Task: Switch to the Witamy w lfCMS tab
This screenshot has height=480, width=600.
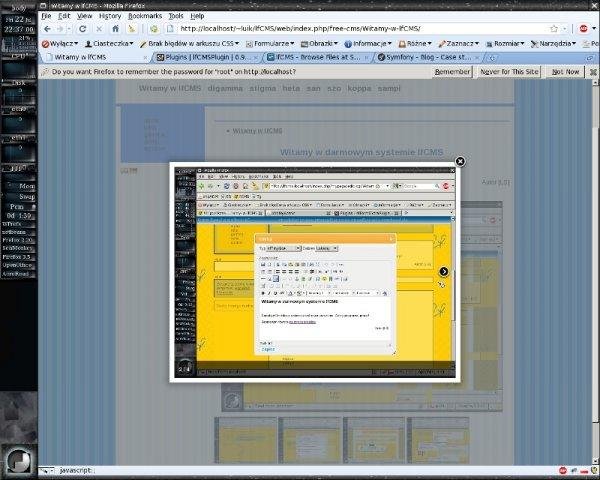Action: (x=96, y=57)
